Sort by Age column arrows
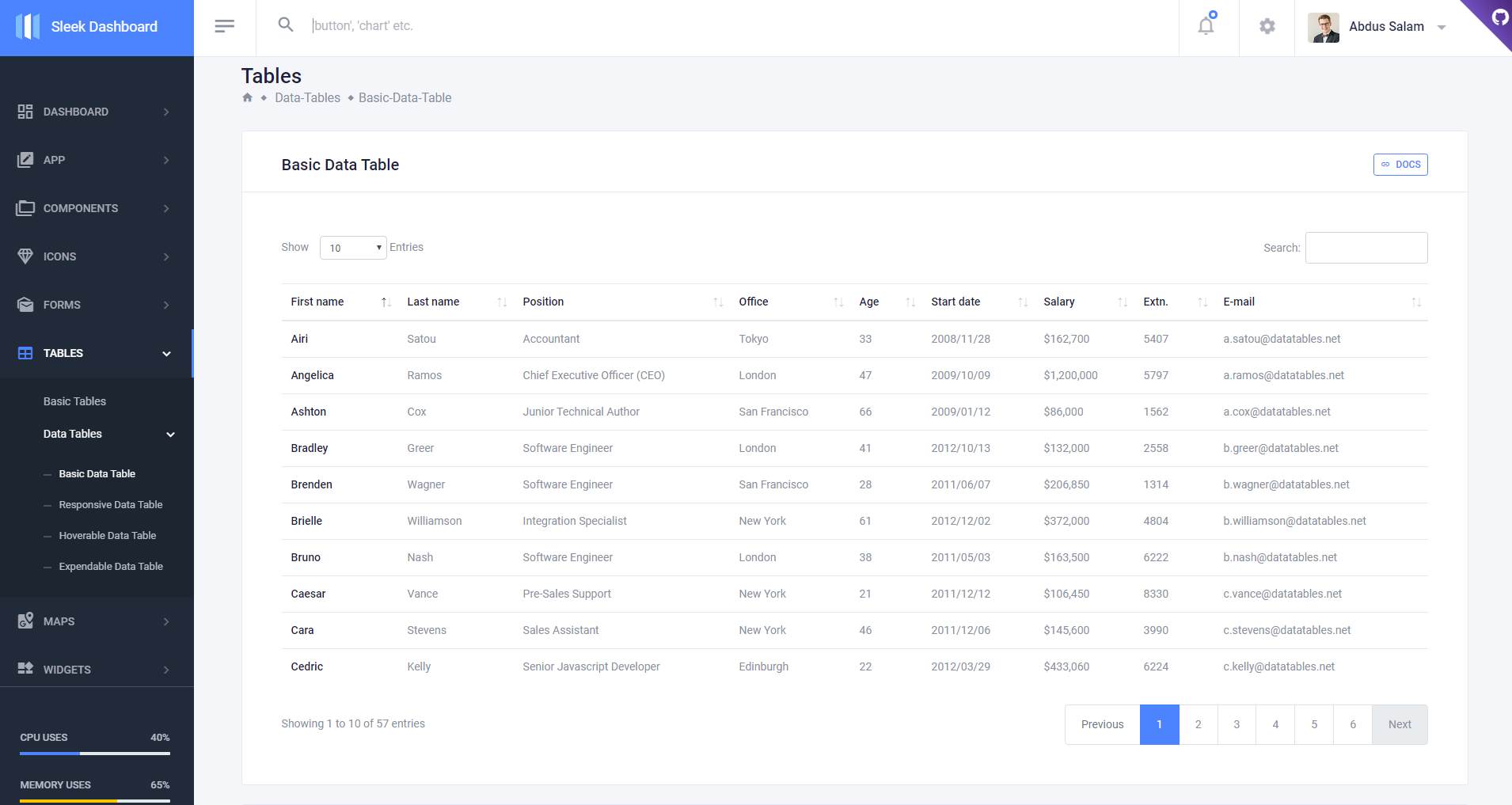Image resolution: width=1512 pixels, height=805 pixels. (910, 302)
